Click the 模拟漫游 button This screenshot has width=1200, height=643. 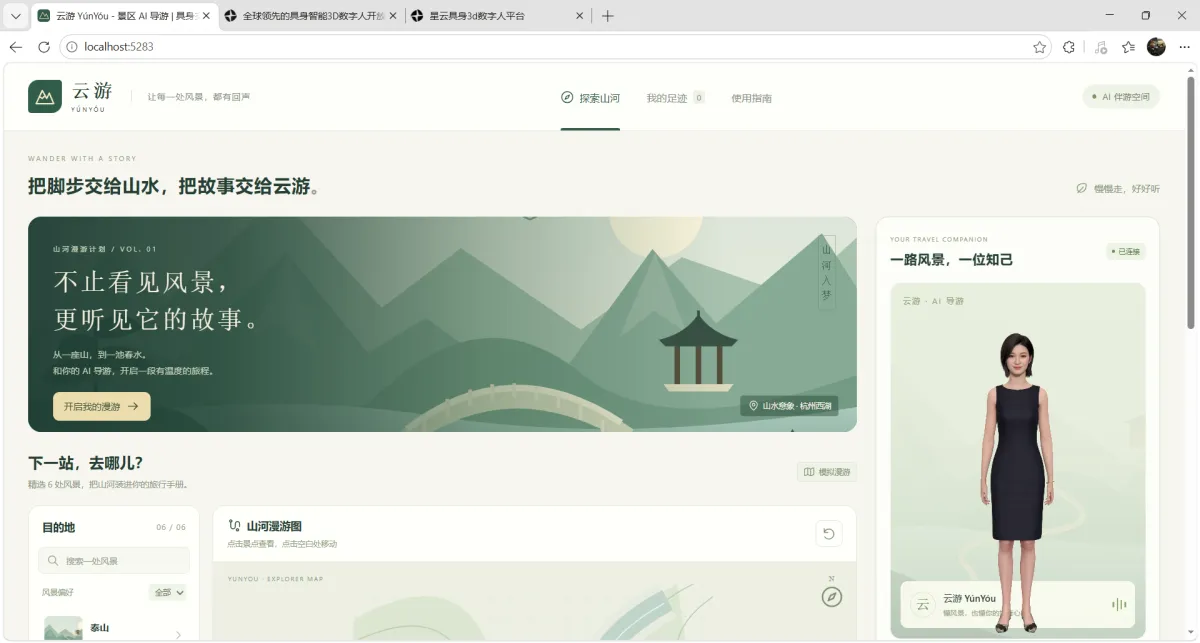point(827,472)
